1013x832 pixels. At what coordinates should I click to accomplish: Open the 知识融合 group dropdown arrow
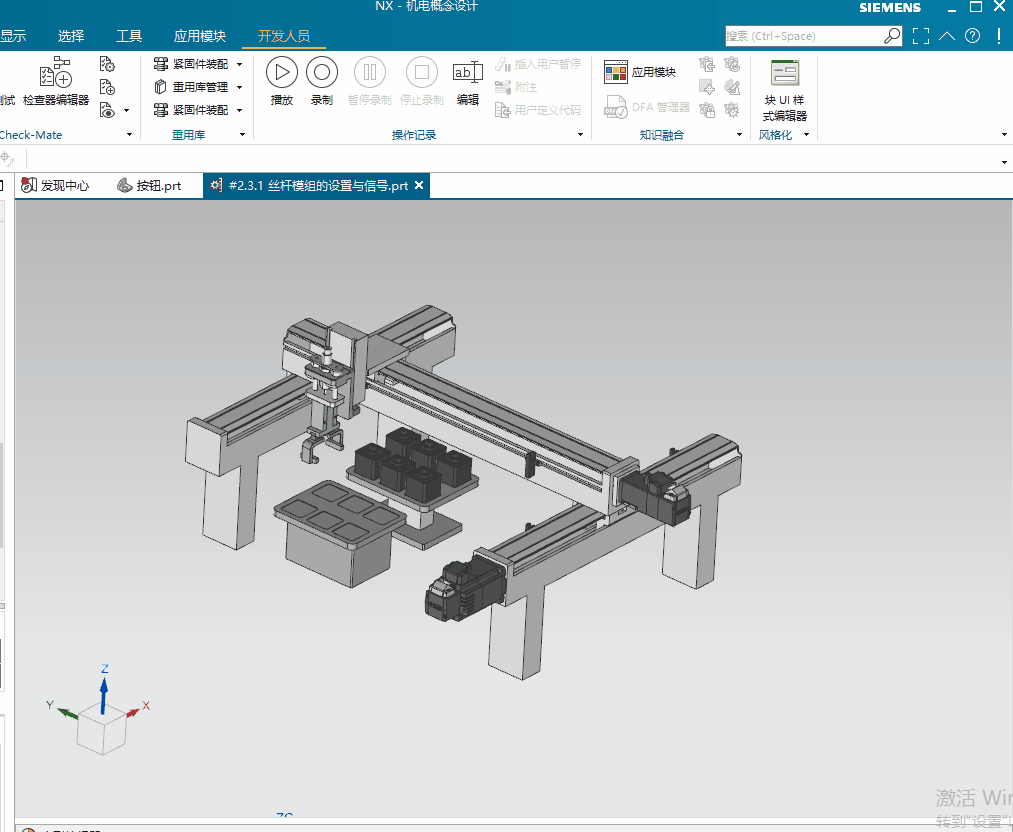coord(740,135)
